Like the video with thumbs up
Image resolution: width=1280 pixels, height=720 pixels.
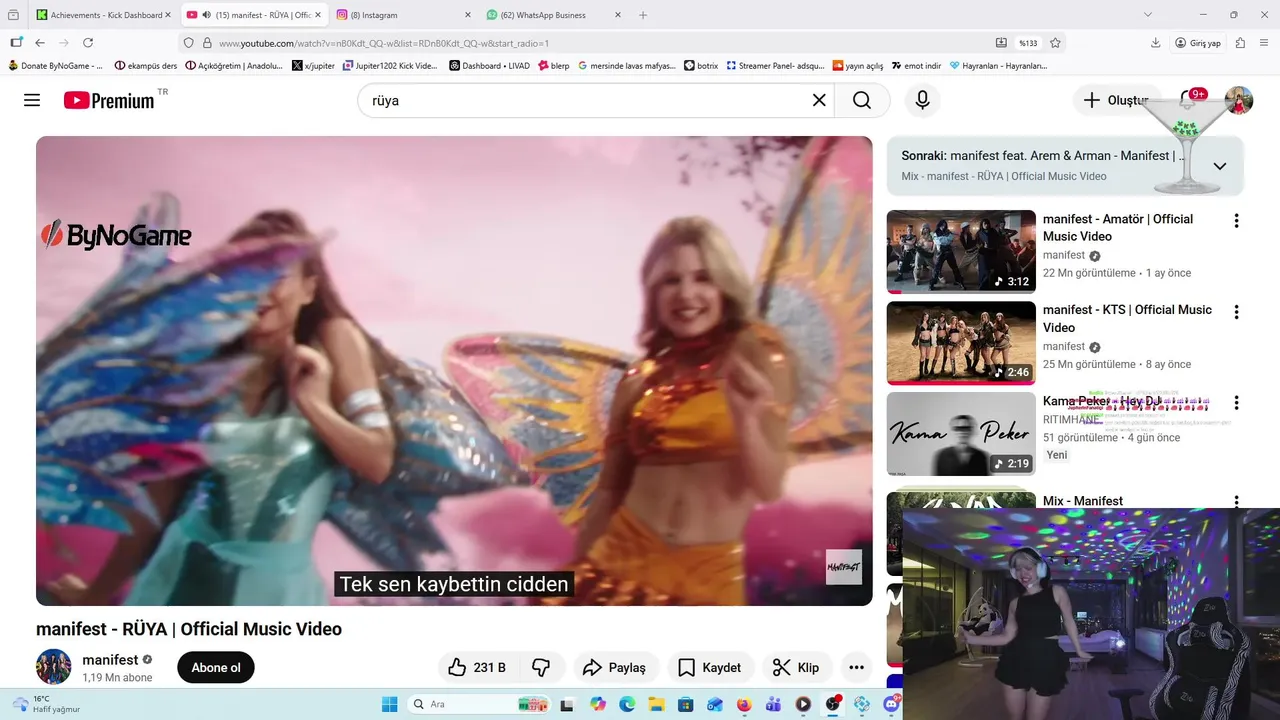pyautogui.click(x=476, y=667)
